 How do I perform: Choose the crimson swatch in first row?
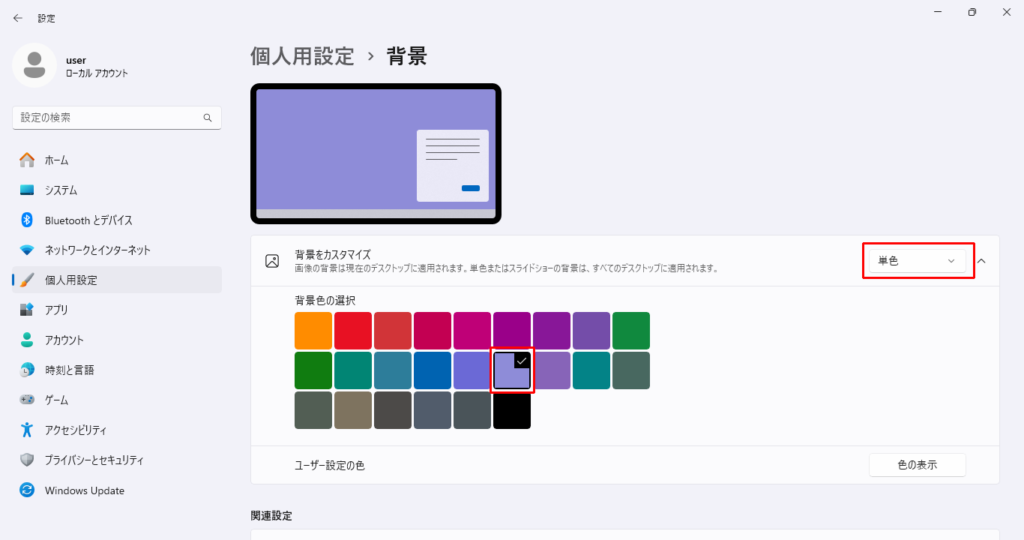pyautogui.click(x=432, y=330)
